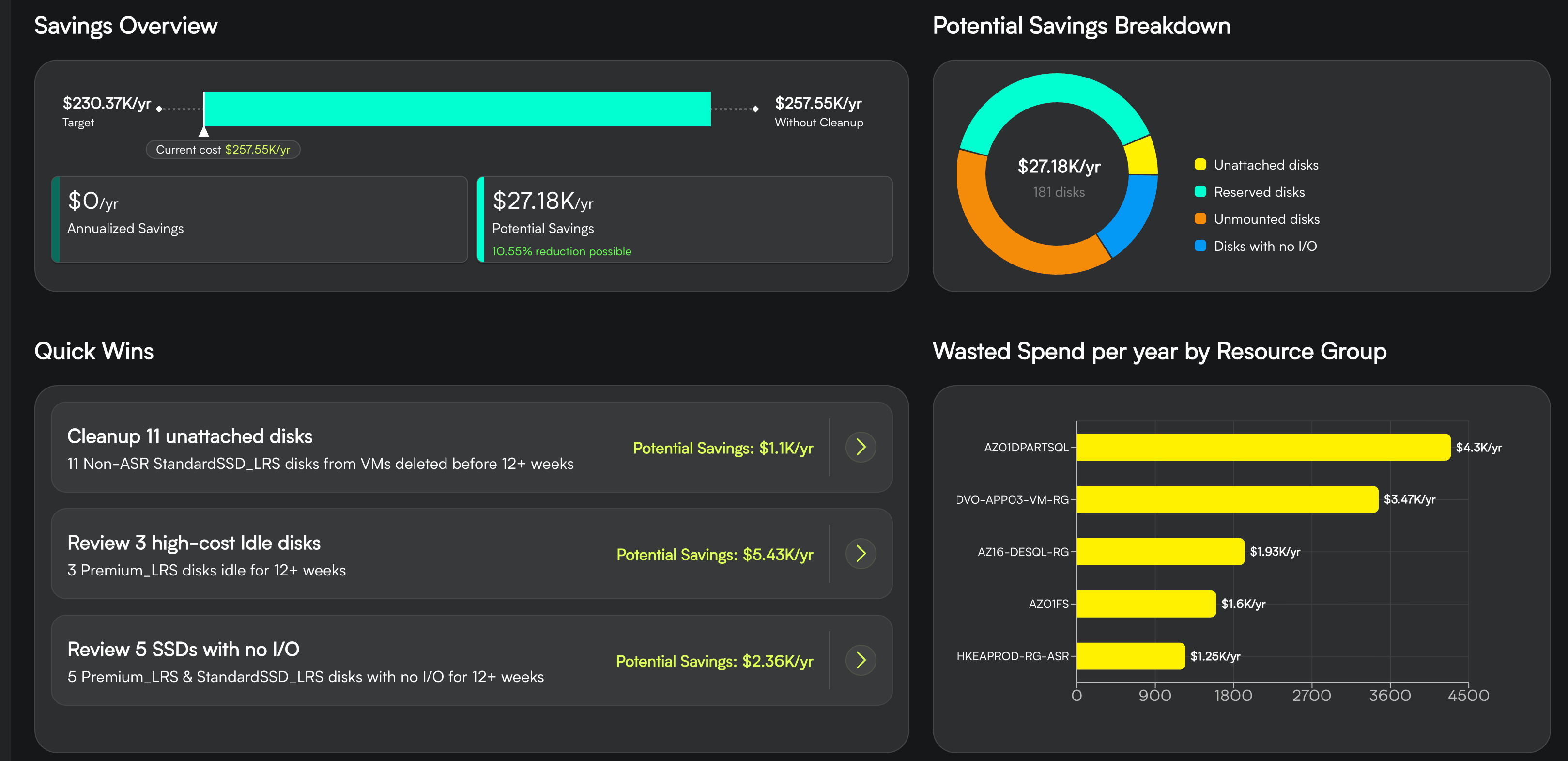Select the DVO-APP03-VM-RG yellow bar
Viewport: 1568px width, 761px height.
click(x=1227, y=500)
